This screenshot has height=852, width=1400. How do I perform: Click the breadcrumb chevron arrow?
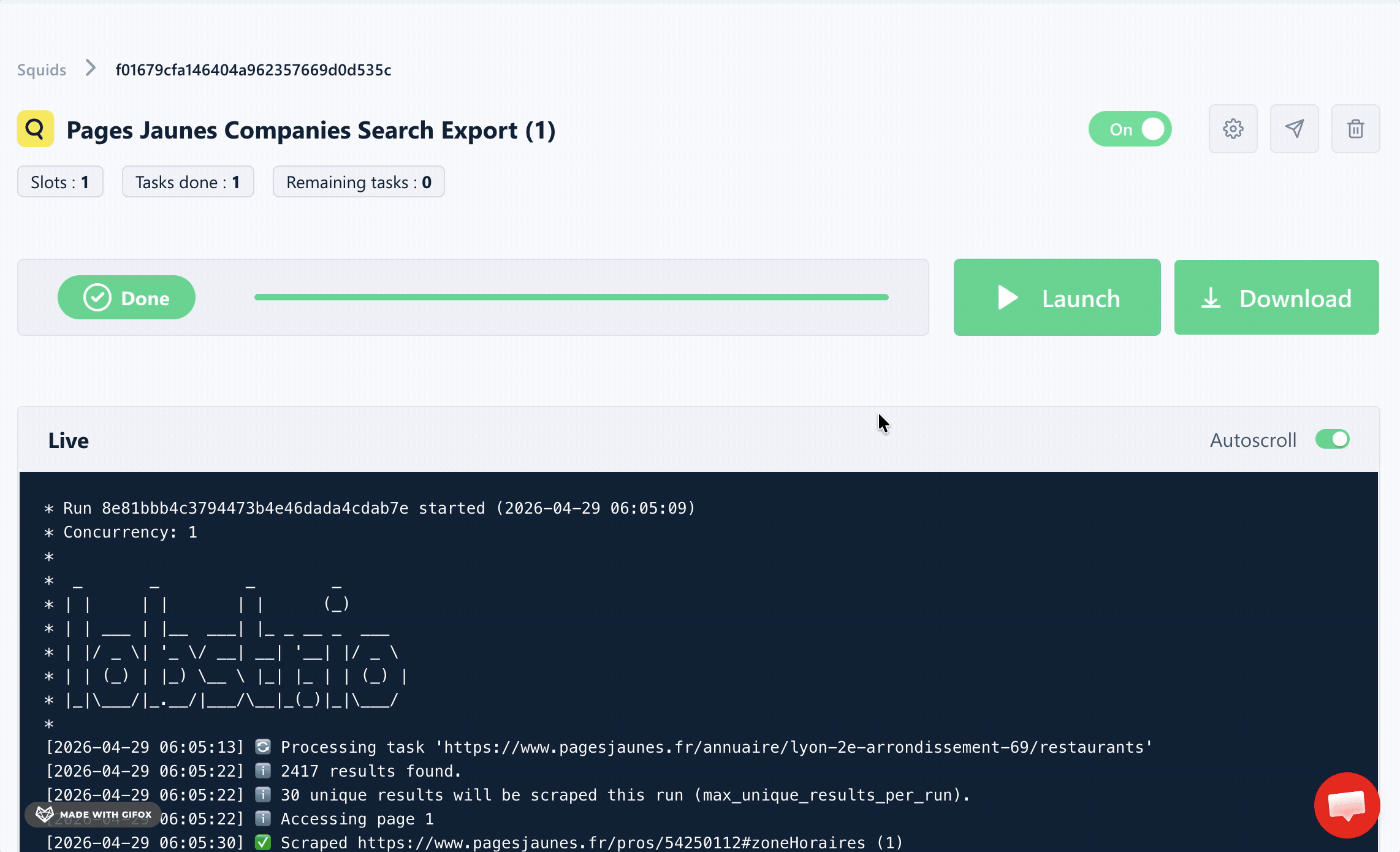[91, 68]
